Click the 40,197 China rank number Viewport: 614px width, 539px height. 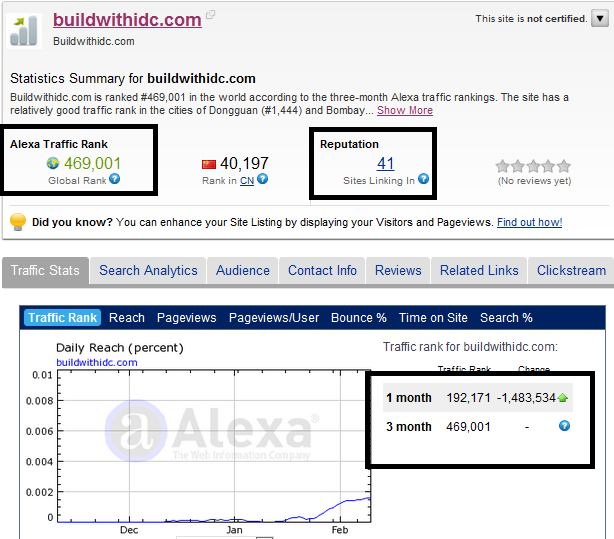[244, 163]
